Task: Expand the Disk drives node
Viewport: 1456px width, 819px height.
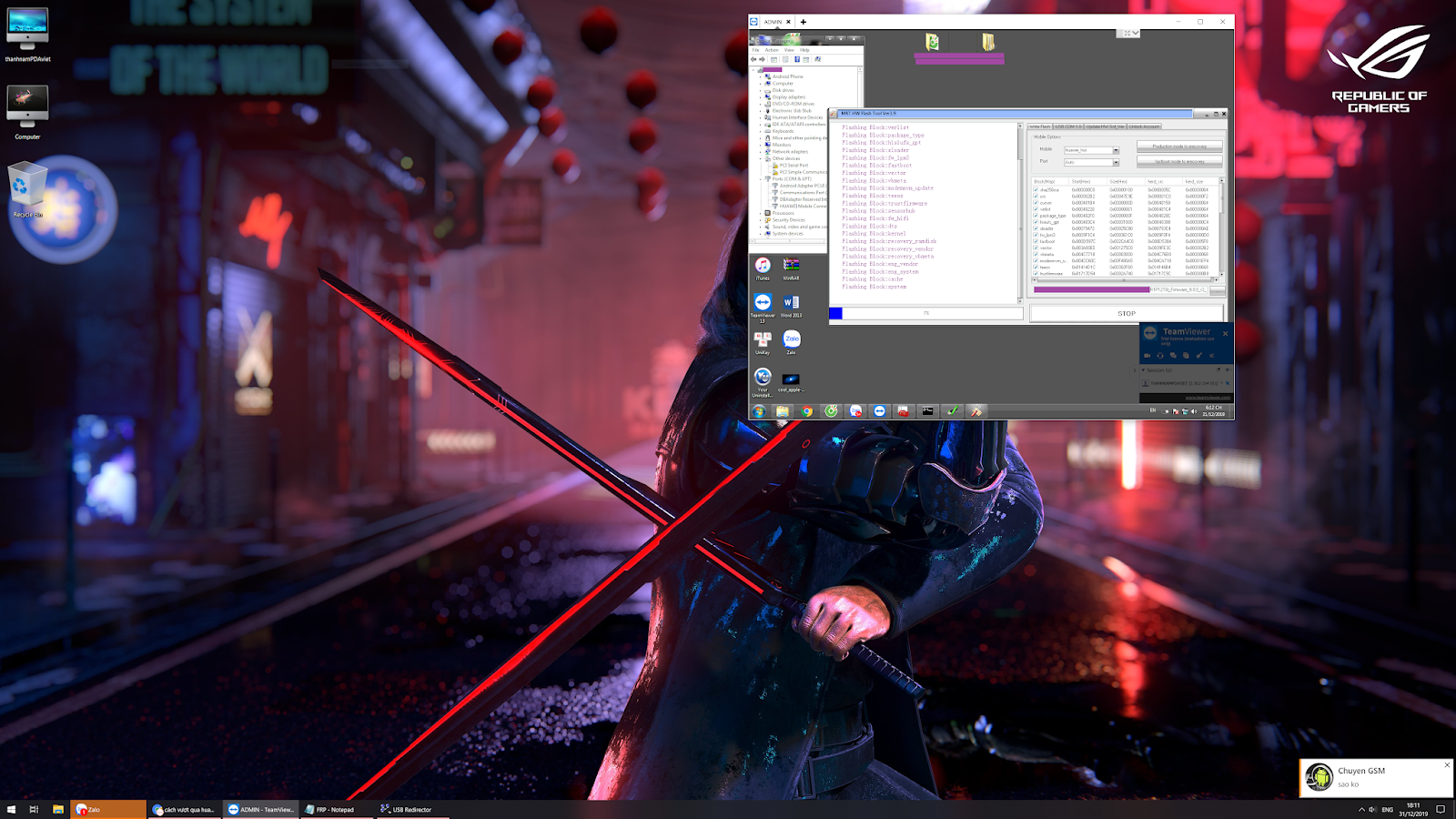Action: 761,90
